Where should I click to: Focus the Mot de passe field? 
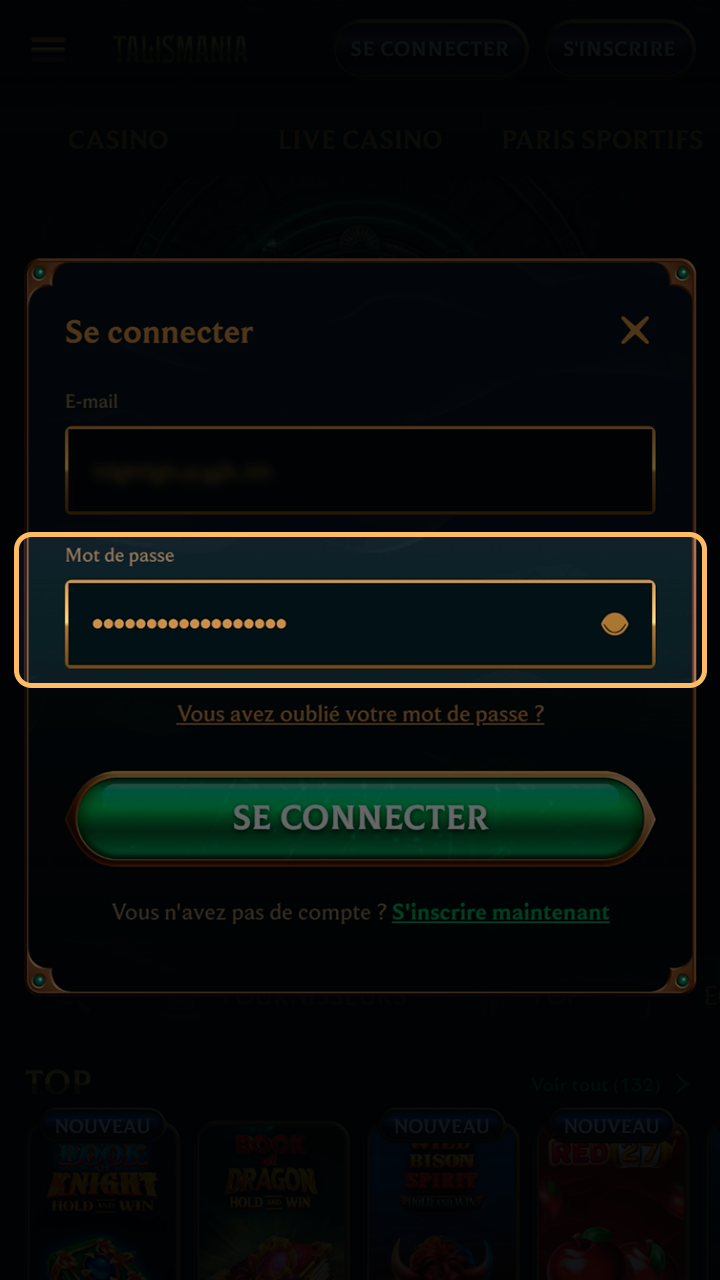tap(360, 624)
